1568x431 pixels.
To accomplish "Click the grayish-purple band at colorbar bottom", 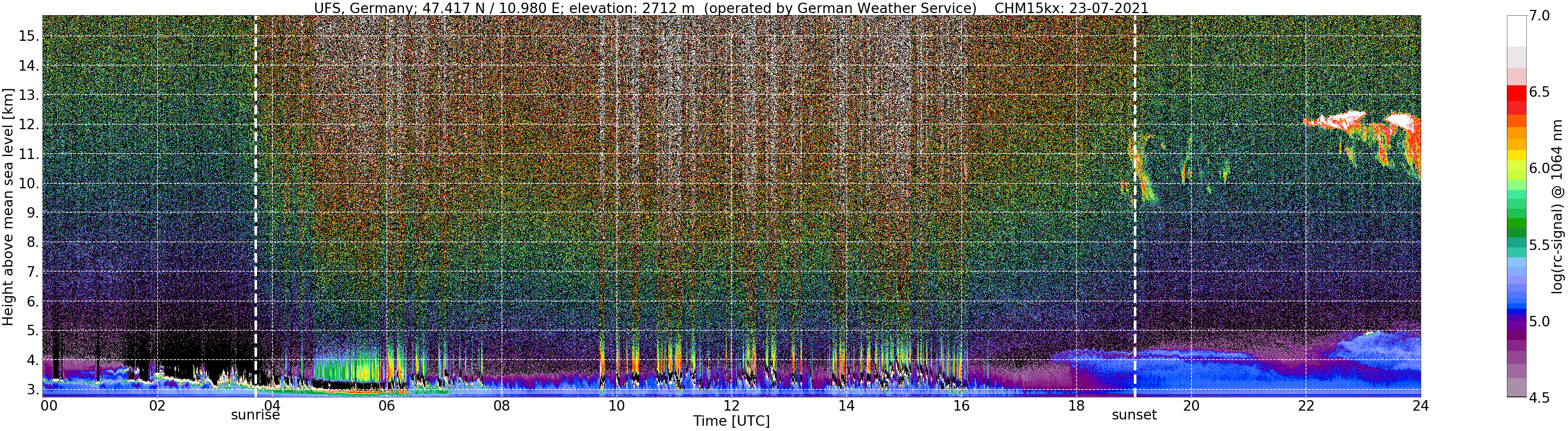I will (1516, 388).
